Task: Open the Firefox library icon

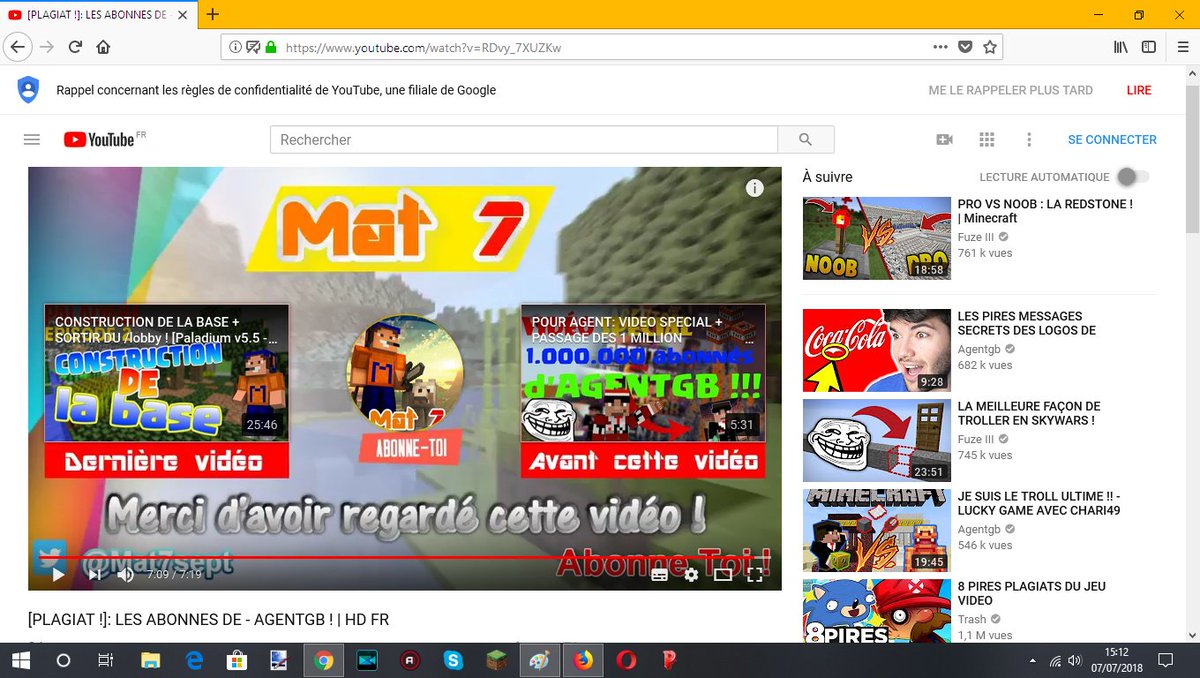Action: coord(1122,47)
